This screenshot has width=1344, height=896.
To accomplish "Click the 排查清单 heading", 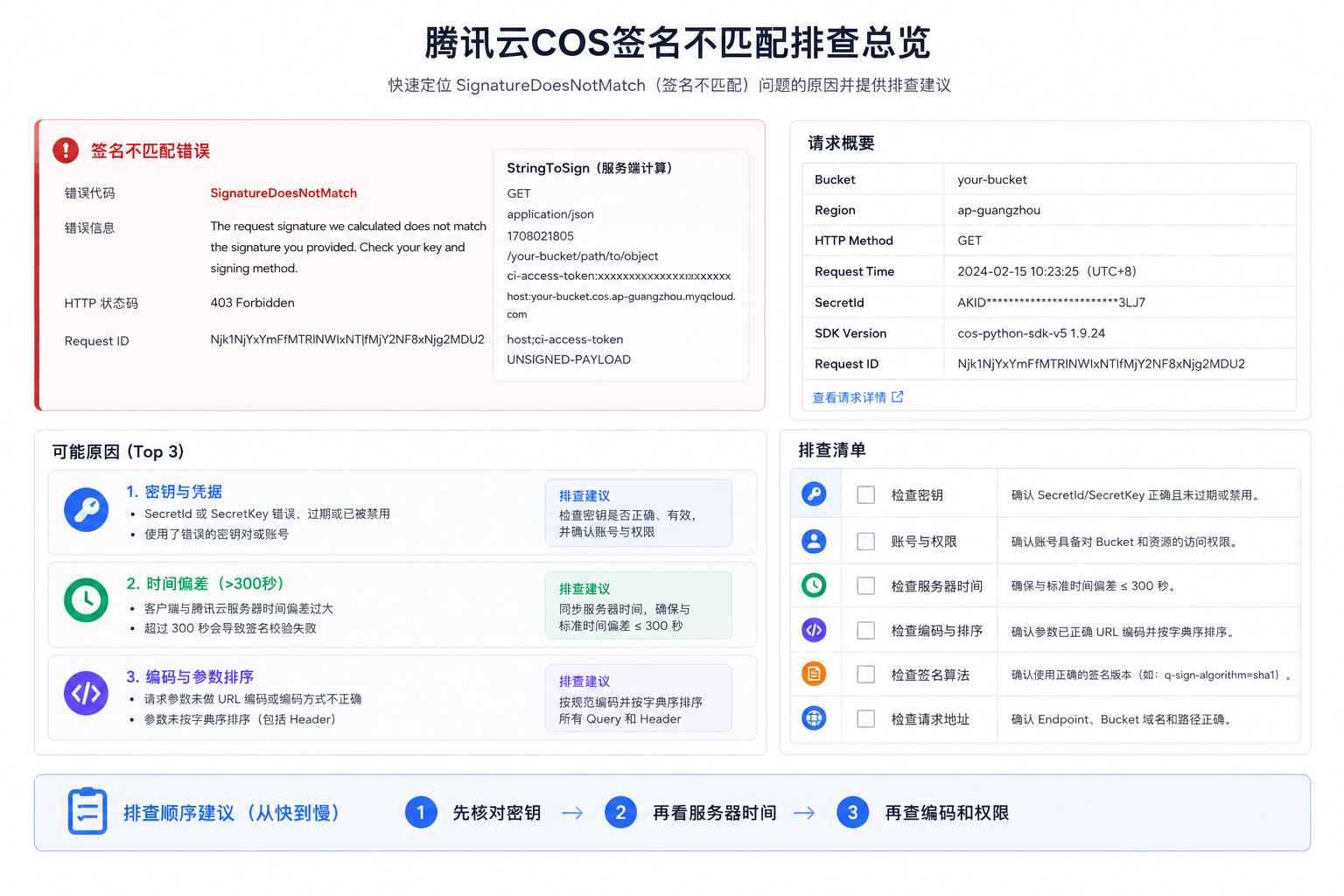I will (832, 450).
